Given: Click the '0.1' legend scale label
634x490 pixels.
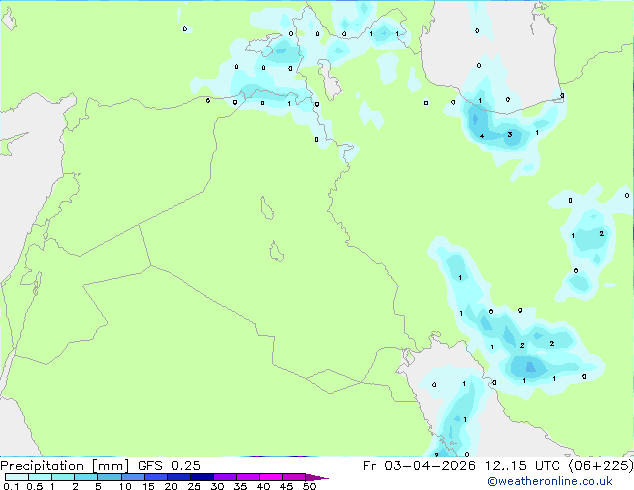Looking at the screenshot, I should pos(11,486).
